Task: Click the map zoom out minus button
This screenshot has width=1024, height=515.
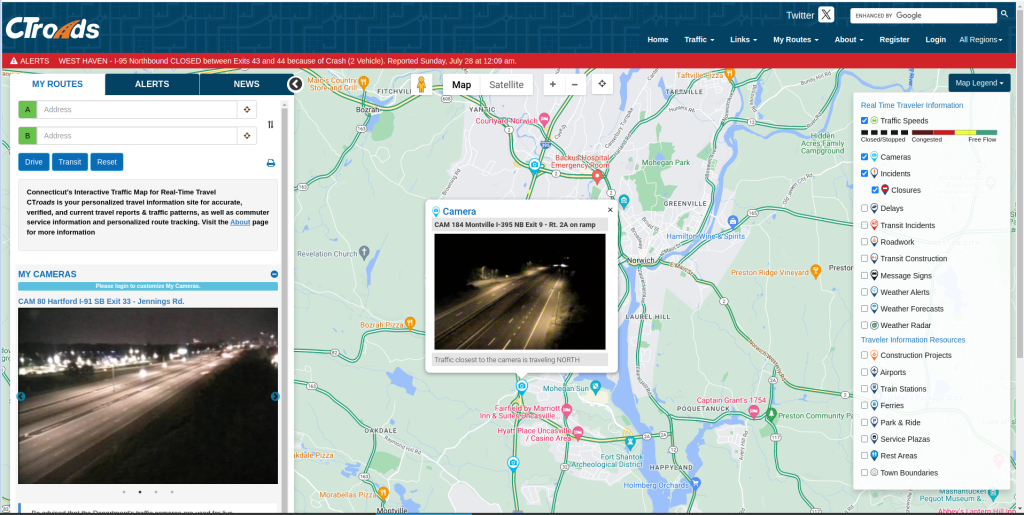Action: pos(575,85)
